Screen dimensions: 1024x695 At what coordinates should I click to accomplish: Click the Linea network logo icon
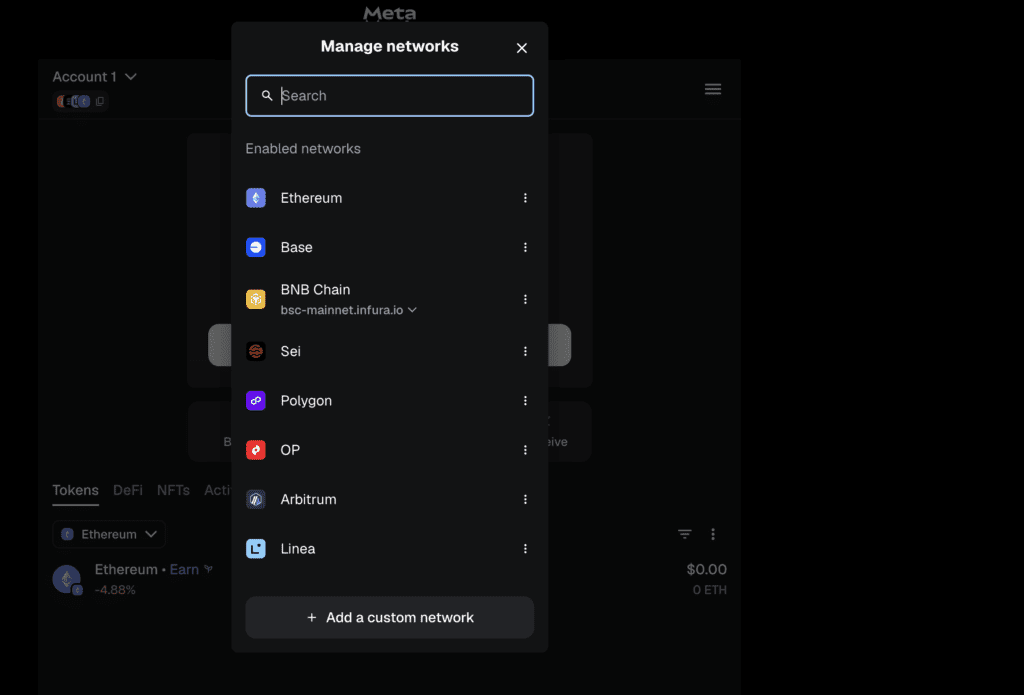click(x=256, y=548)
